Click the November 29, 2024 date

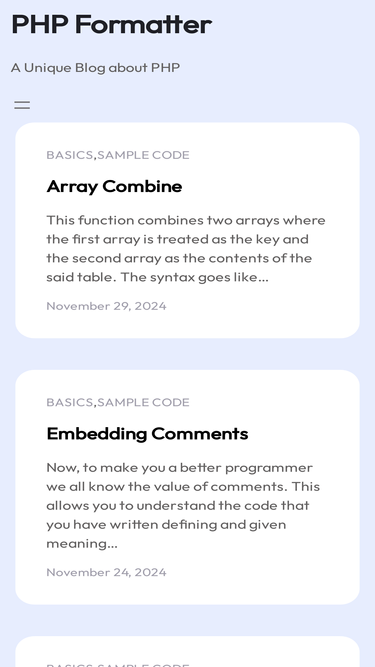pos(106,306)
